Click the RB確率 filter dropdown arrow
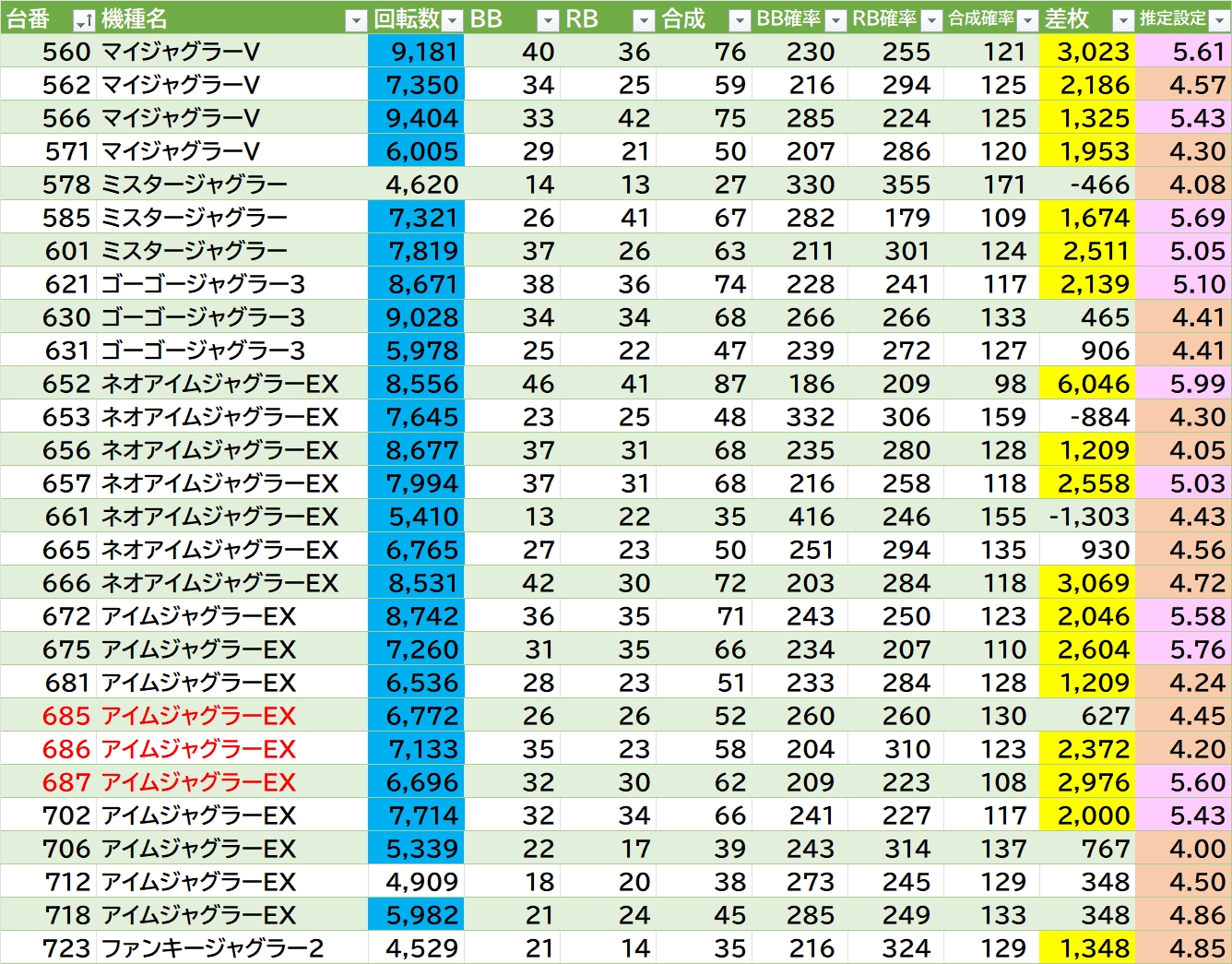Screen dimensions: 1232x964 point(931,20)
